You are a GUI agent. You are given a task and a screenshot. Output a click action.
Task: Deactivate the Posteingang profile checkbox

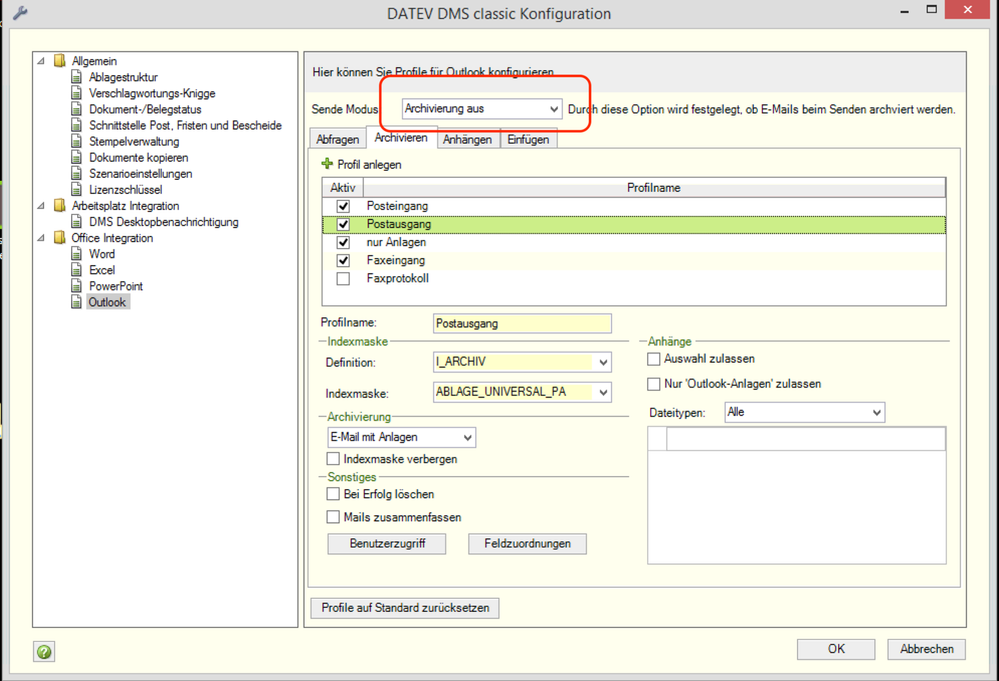pos(343,206)
